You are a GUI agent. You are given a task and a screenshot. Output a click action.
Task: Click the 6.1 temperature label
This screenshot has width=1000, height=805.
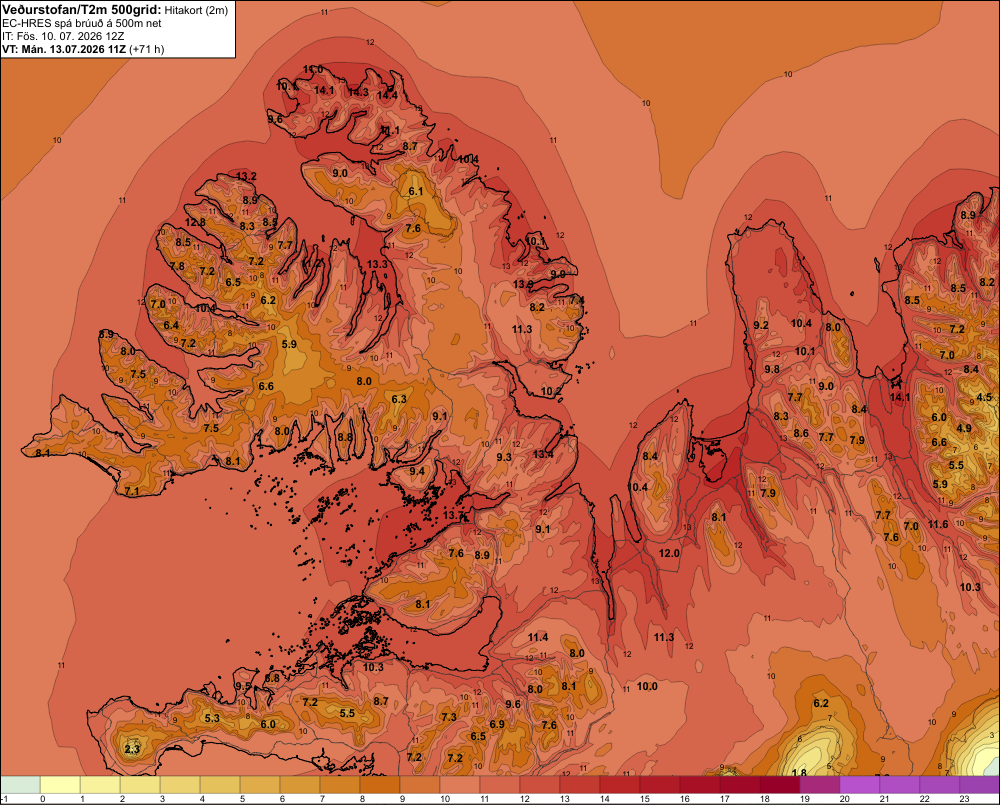416,191
